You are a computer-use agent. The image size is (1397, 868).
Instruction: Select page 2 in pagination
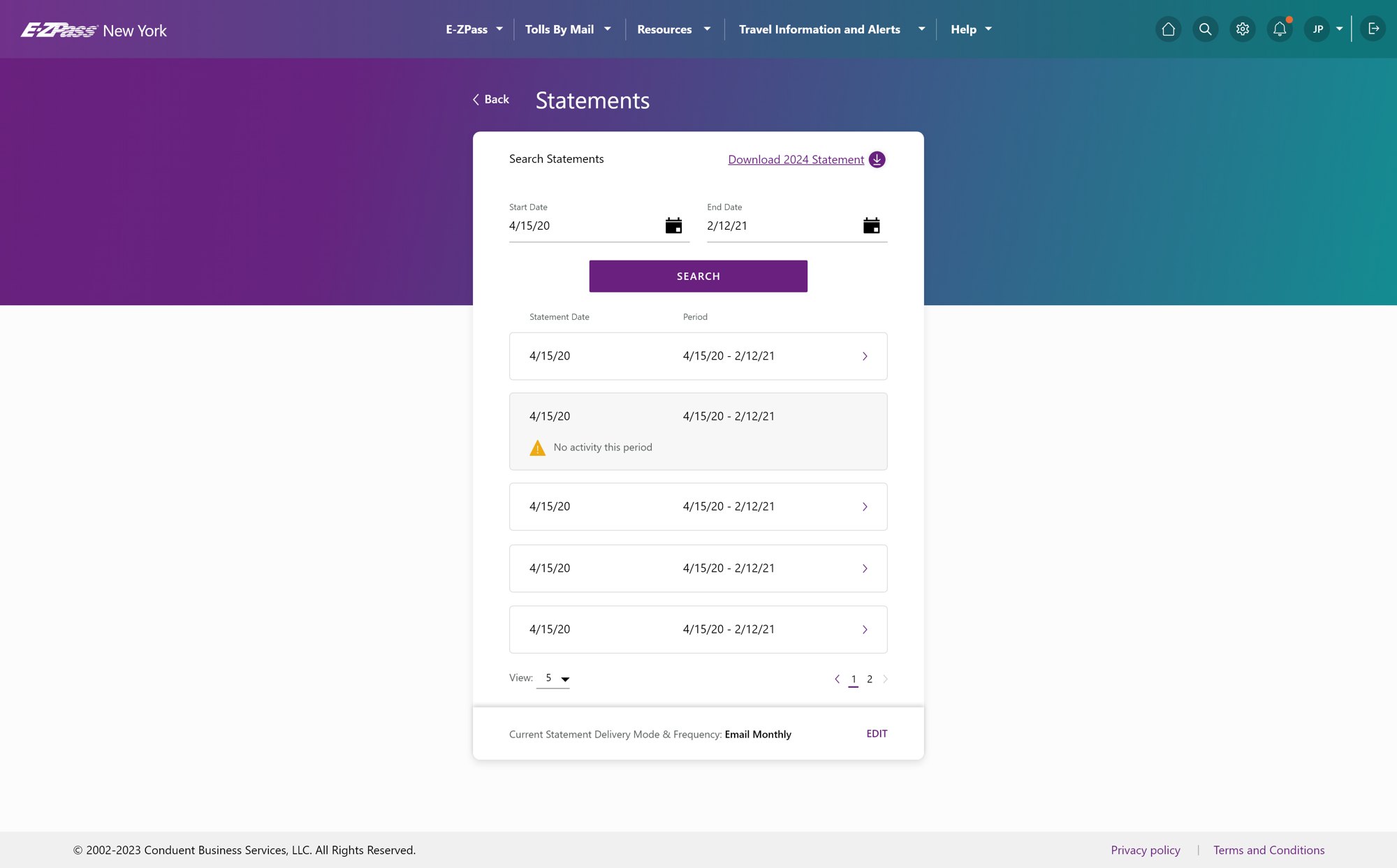(x=870, y=679)
